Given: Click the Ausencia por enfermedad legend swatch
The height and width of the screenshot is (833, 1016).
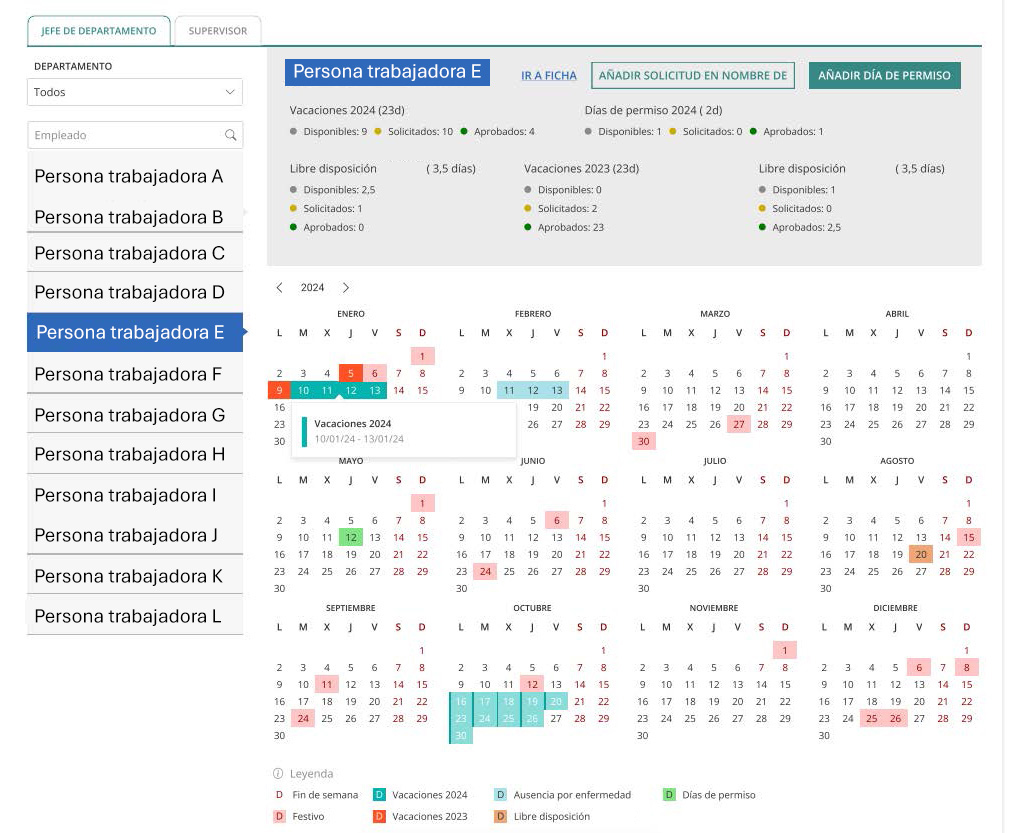Looking at the screenshot, I should pos(500,795).
